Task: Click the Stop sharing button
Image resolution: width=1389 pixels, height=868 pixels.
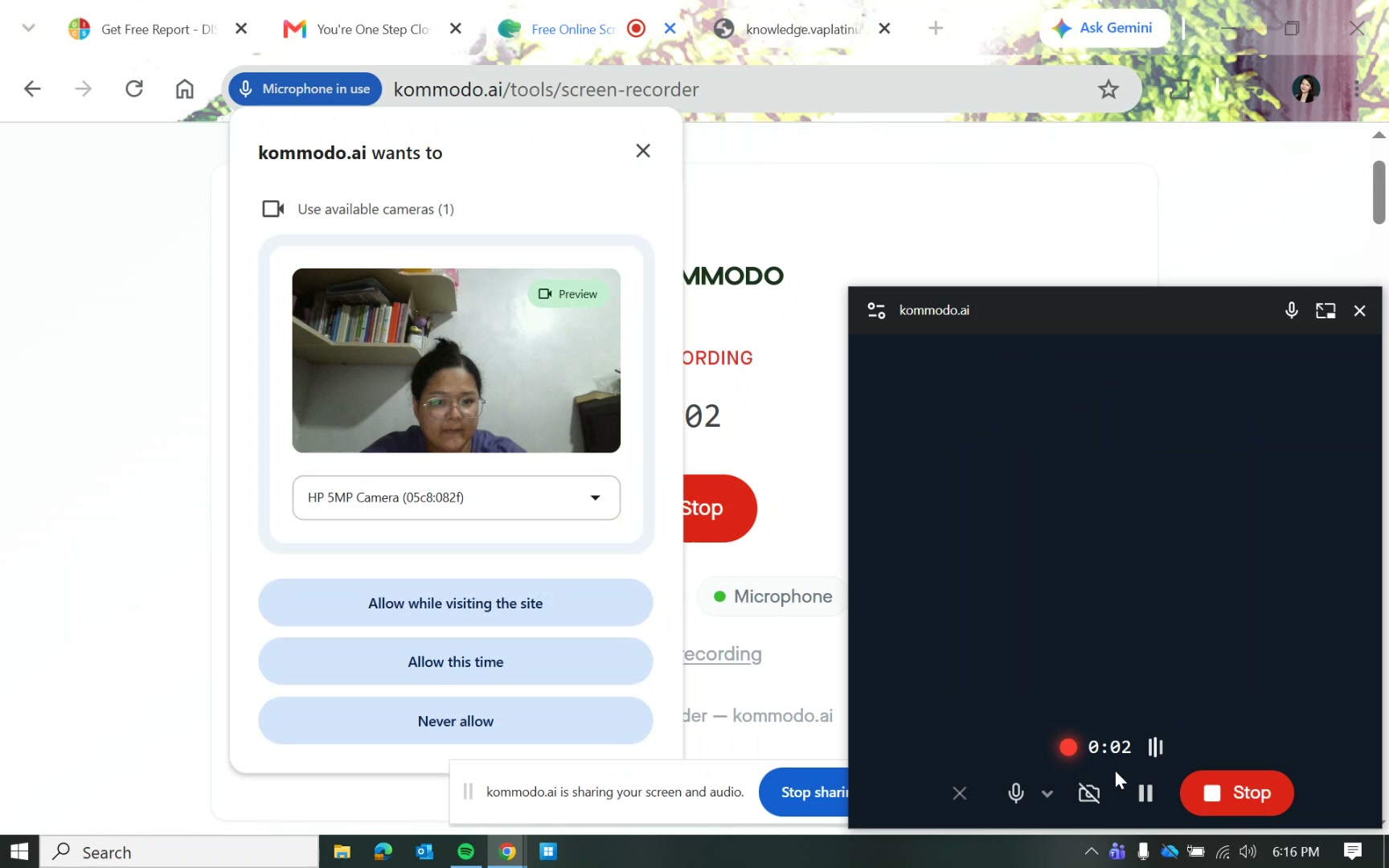Action: pos(804,792)
